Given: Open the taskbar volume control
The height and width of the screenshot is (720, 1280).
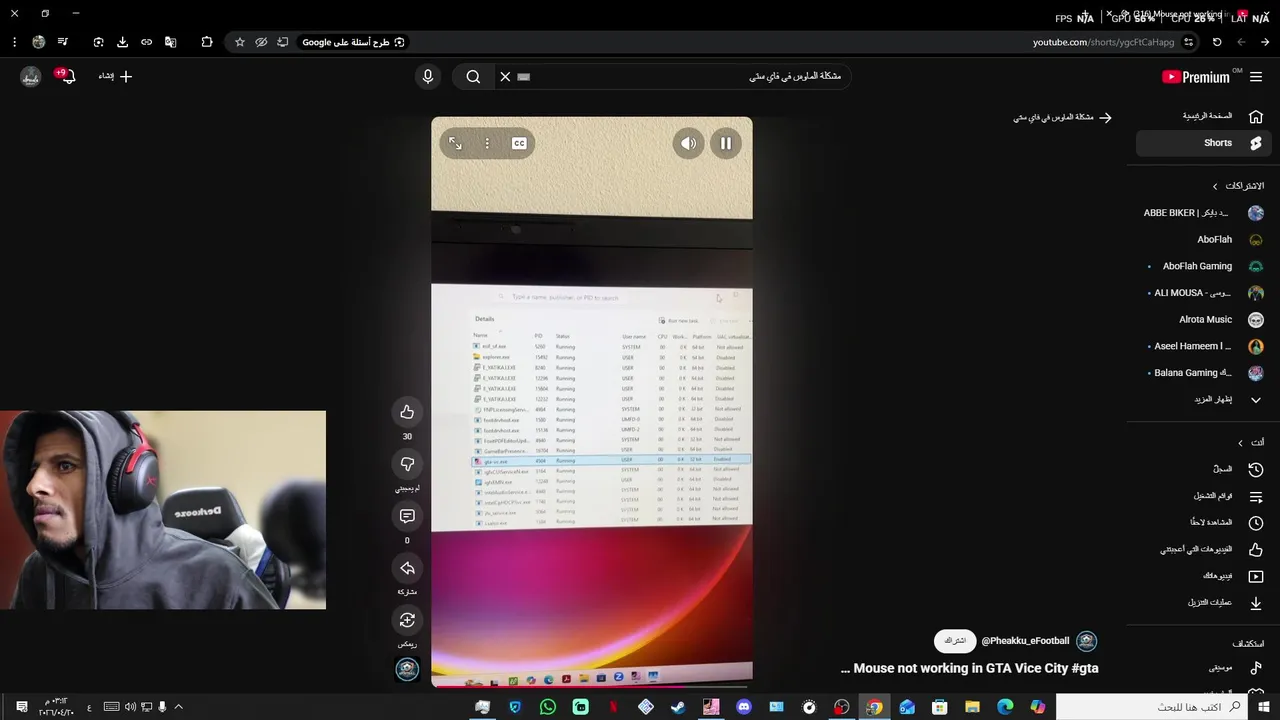Looking at the screenshot, I should point(130,707).
